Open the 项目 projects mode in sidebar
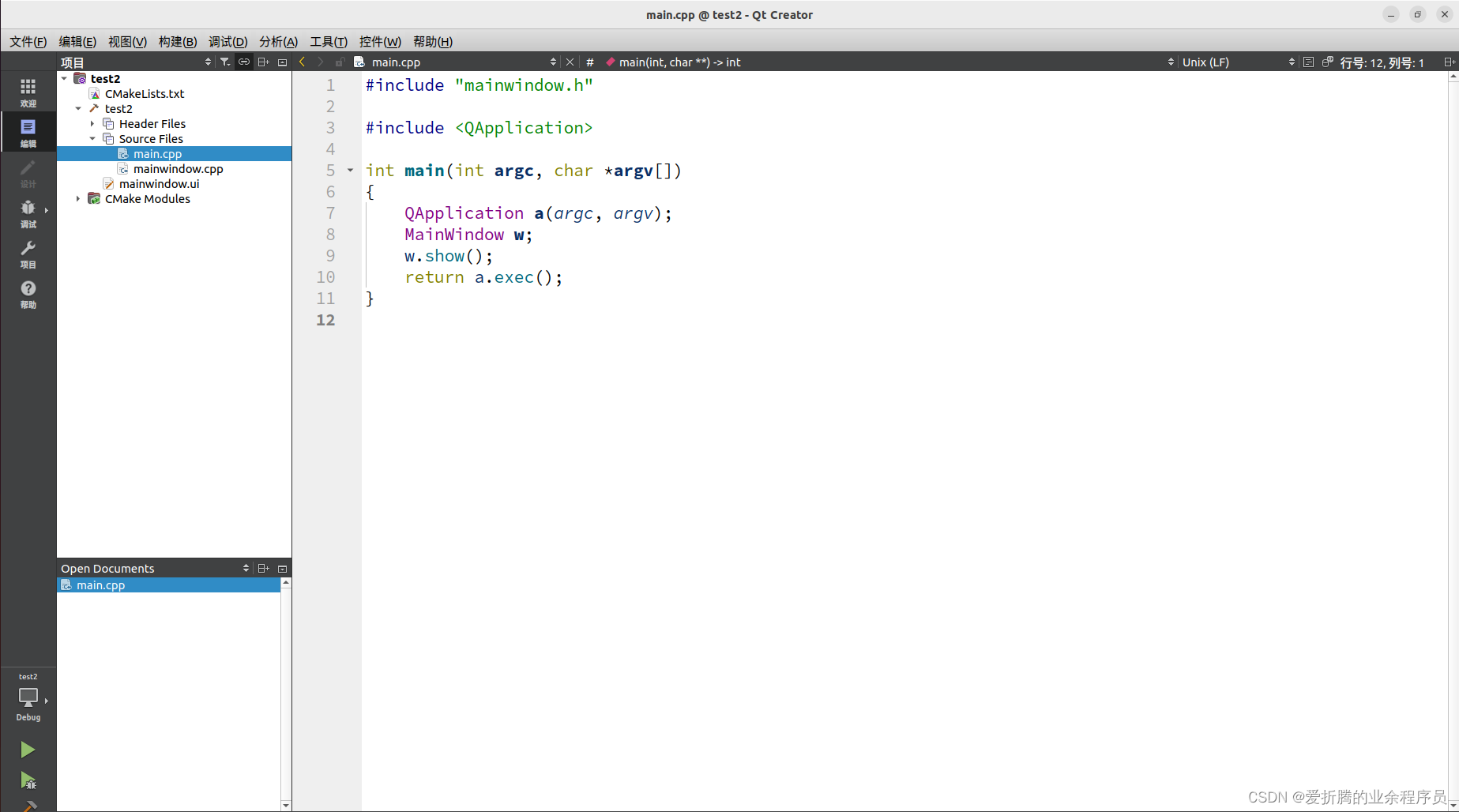This screenshot has width=1459, height=812. point(28,253)
